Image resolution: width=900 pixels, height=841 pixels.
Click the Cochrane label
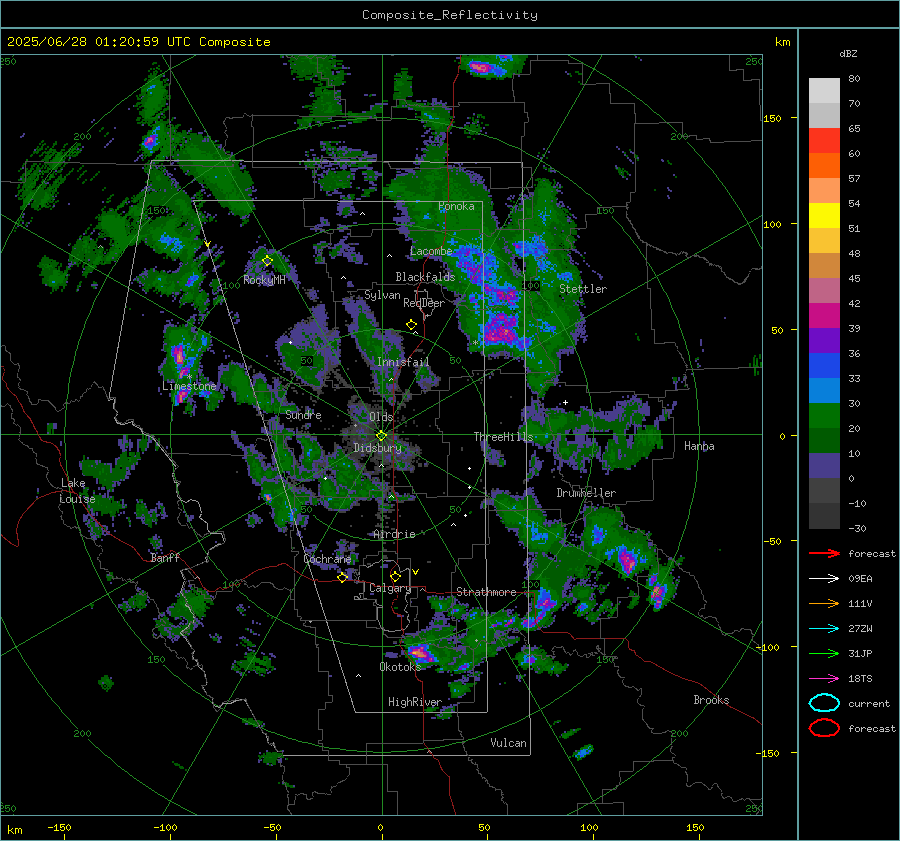click(327, 559)
